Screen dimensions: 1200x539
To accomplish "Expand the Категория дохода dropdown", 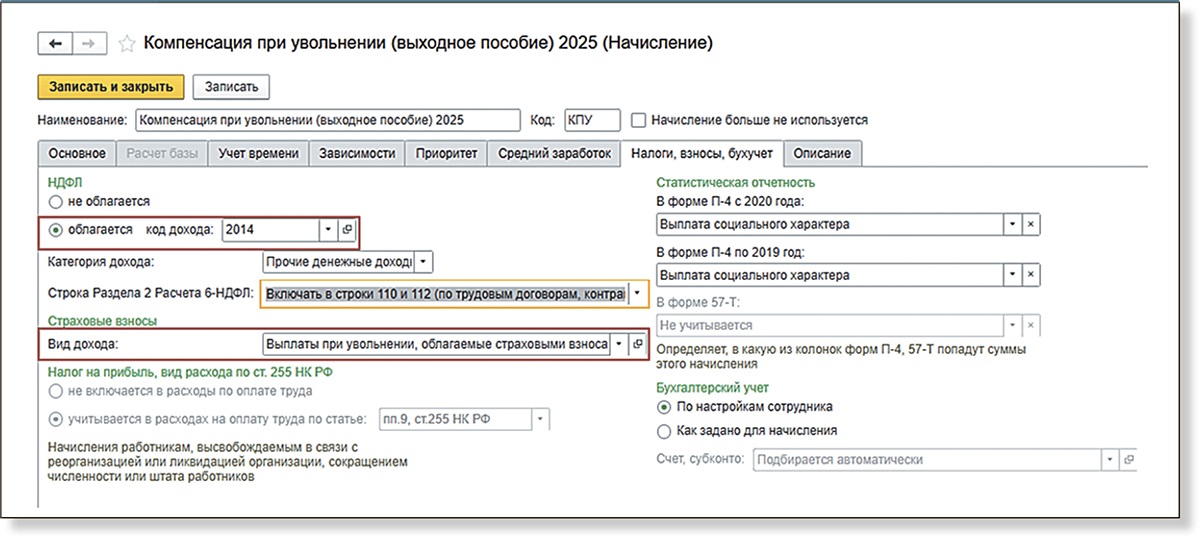I will click(x=423, y=262).
